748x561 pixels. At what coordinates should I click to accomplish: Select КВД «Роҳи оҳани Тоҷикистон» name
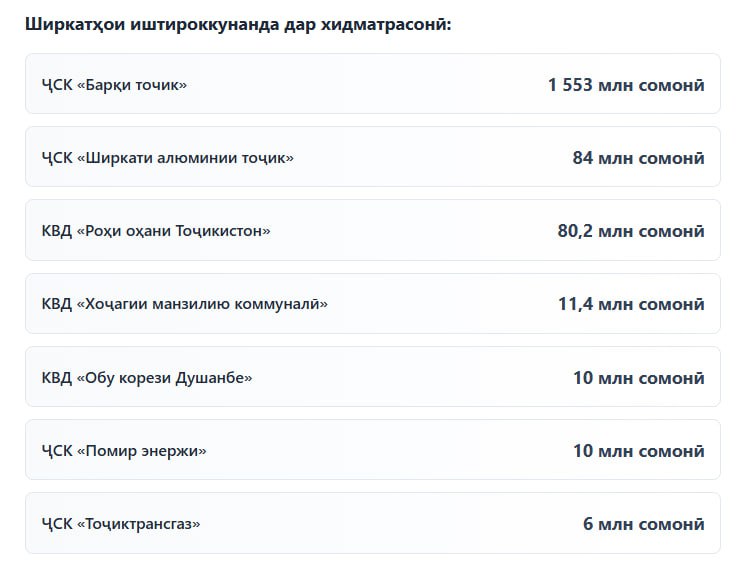tap(156, 231)
